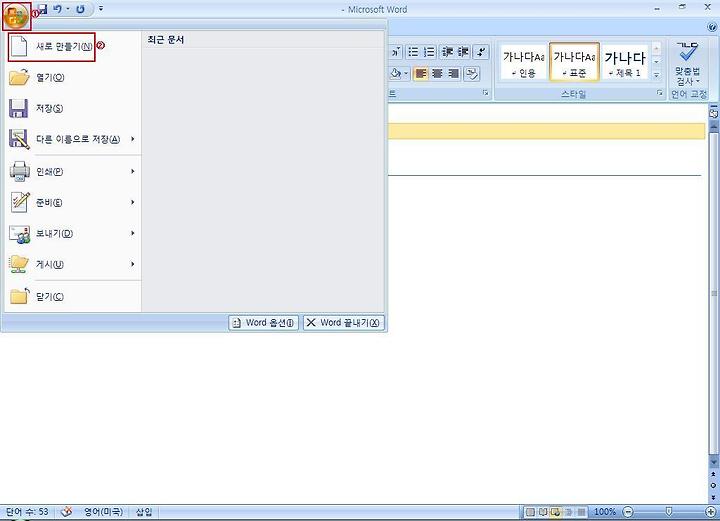Toggle align right paragraph button
The width and height of the screenshot is (720, 521).
pyautogui.click(x=453, y=73)
